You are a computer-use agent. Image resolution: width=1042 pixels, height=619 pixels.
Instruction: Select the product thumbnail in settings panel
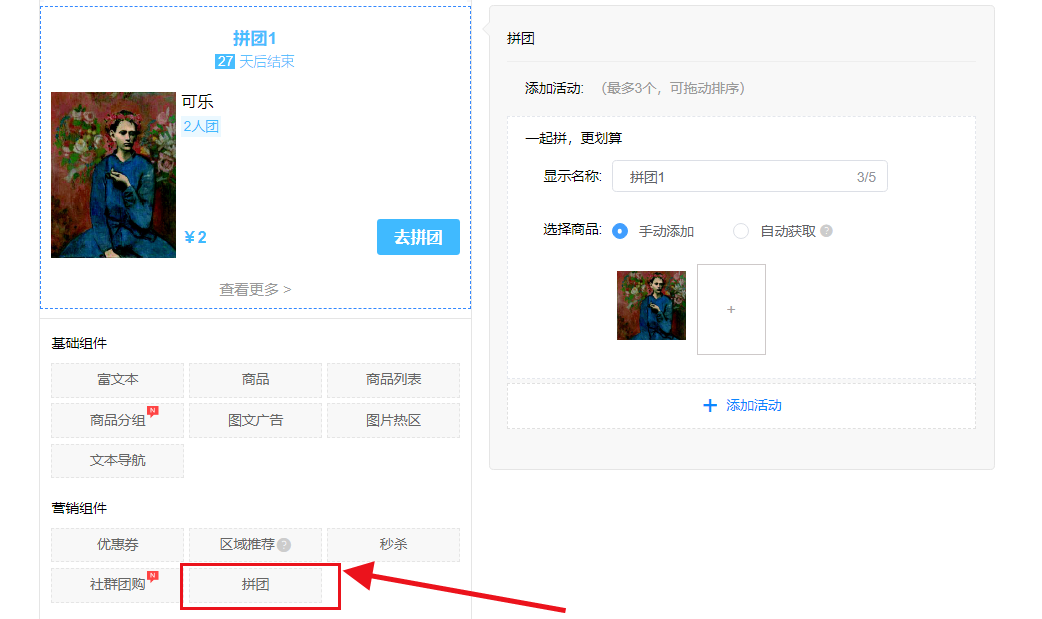[651, 305]
